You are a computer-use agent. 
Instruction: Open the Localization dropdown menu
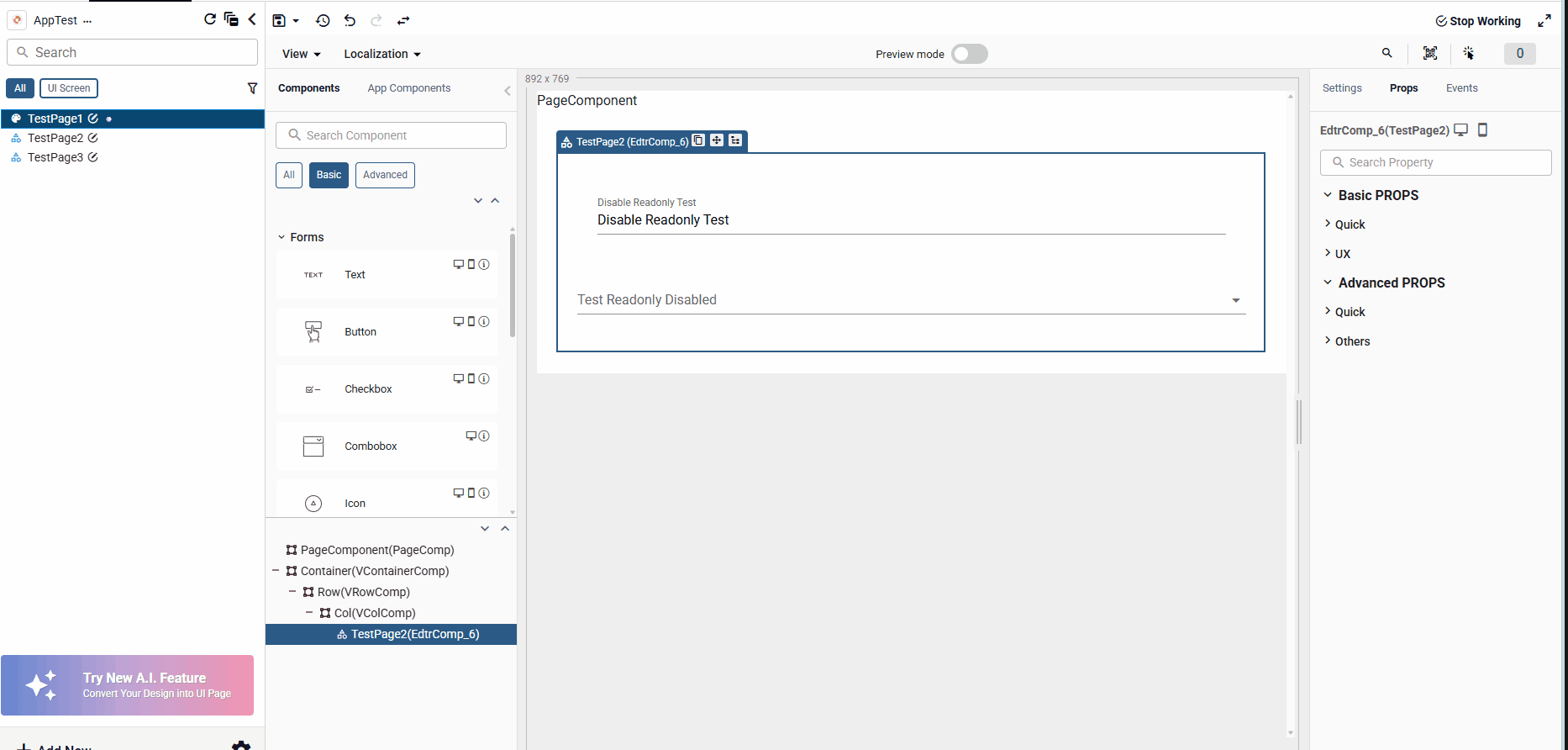point(381,54)
